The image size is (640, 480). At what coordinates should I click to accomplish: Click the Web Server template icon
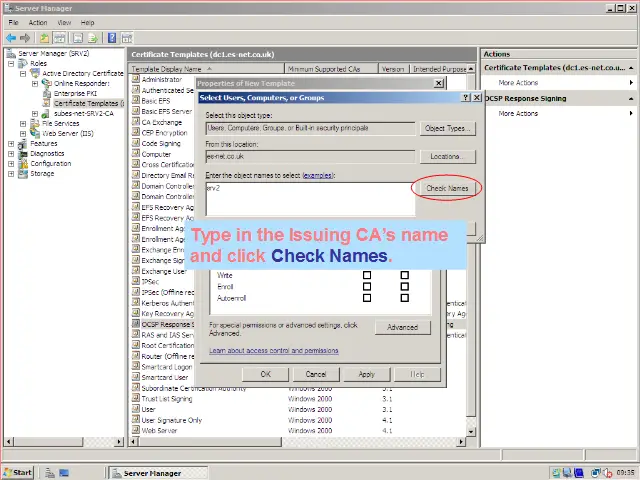click(136, 430)
